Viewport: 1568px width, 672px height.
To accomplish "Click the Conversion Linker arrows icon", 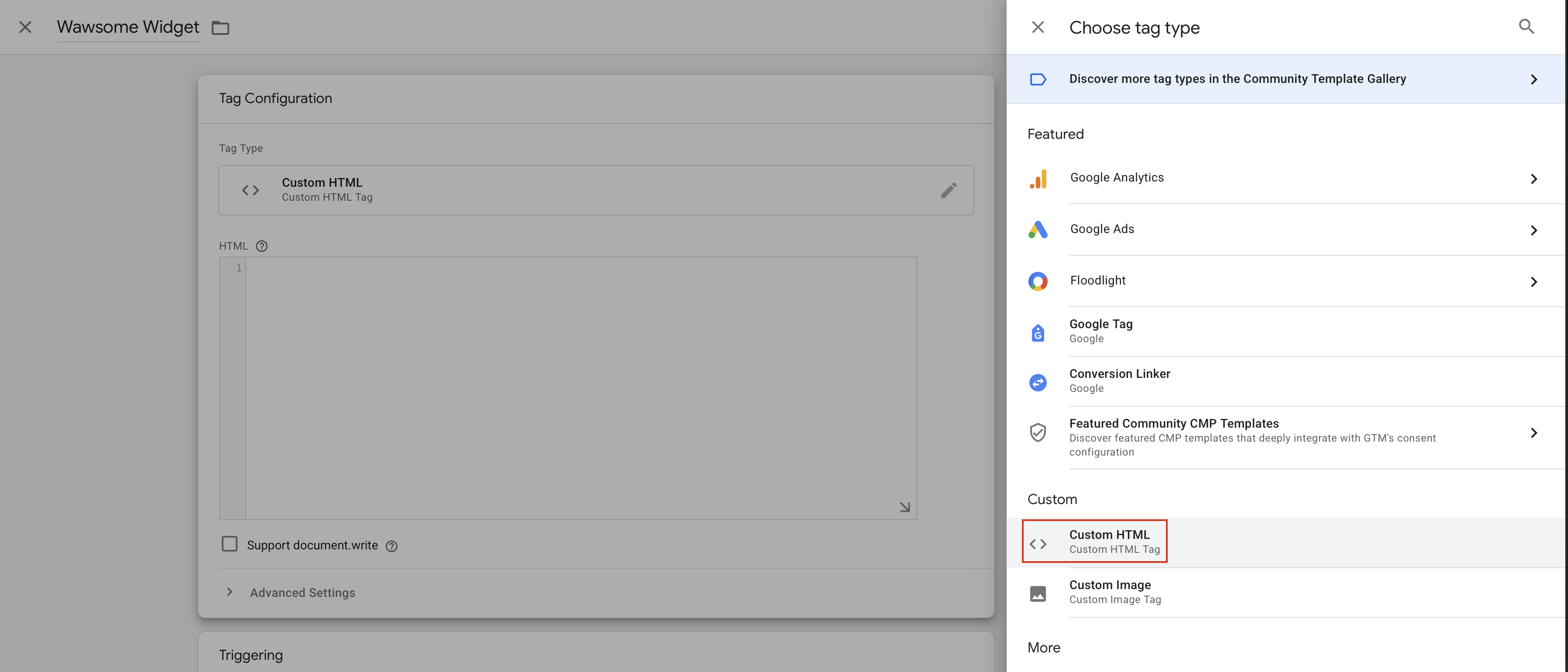I will pos(1038,382).
